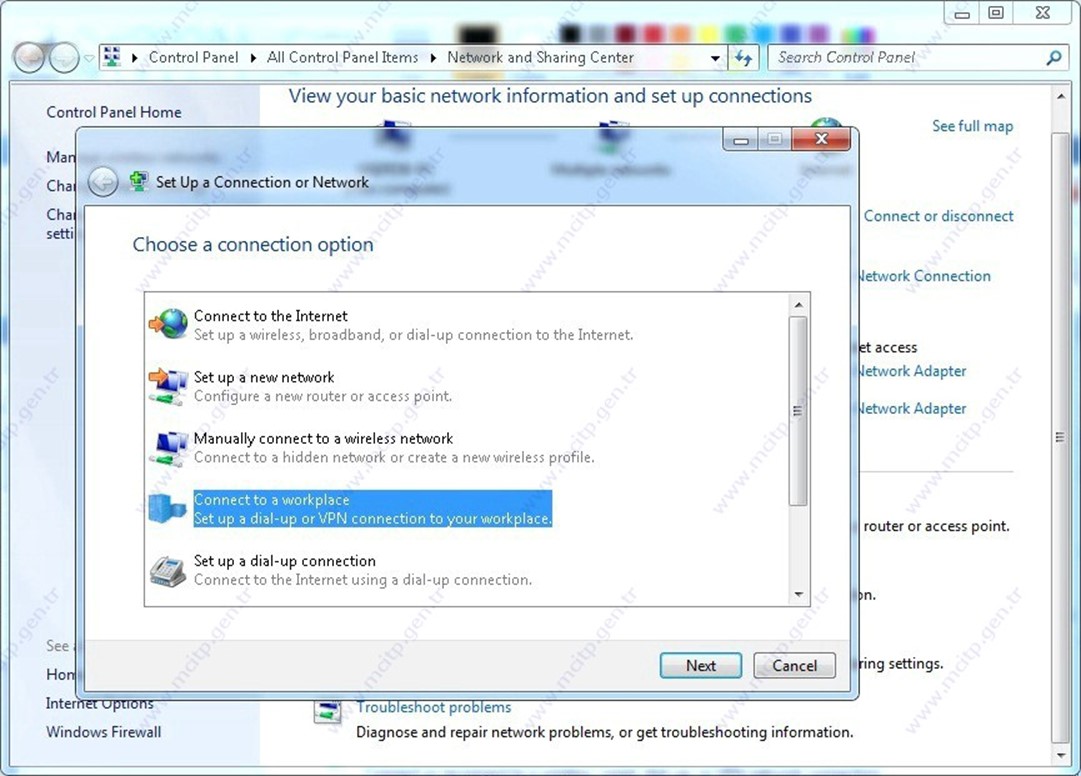Click the search magnifier icon

(1053, 58)
